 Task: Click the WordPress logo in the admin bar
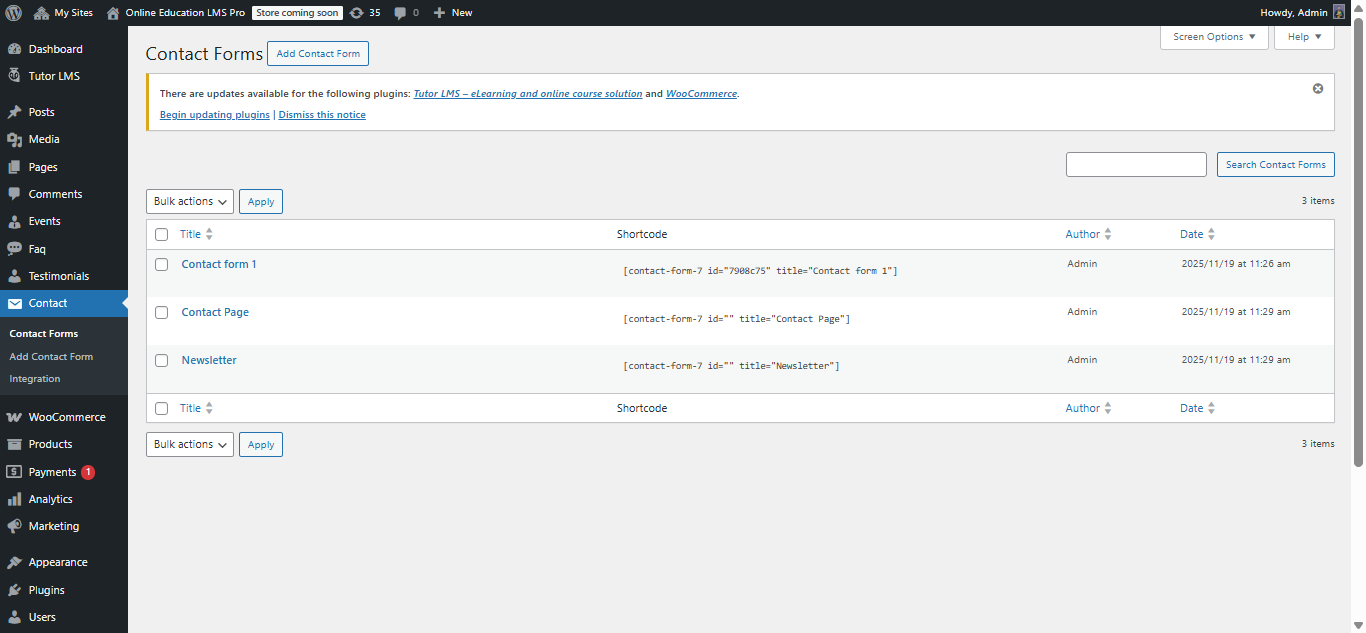[13, 12]
